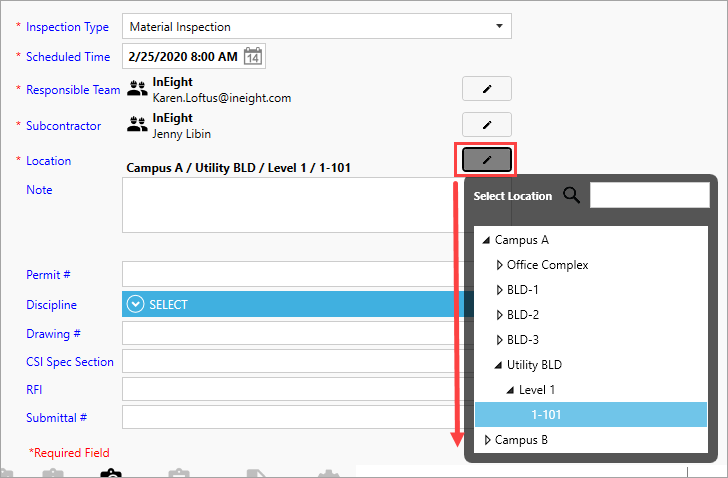Select Level 1 in the location tree

click(x=537, y=390)
